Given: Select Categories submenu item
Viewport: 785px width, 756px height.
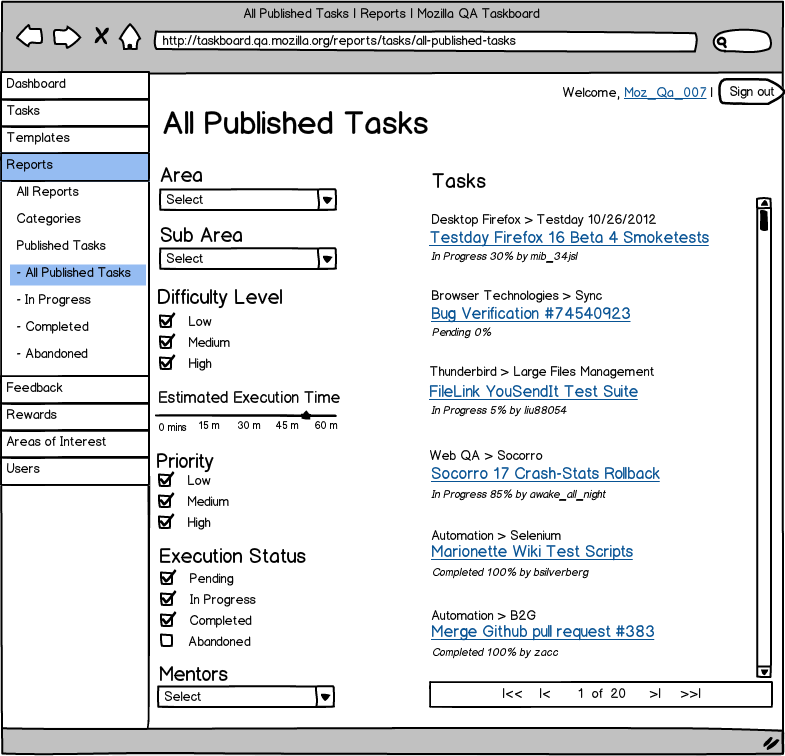Looking at the screenshot, I should [49, 218].
